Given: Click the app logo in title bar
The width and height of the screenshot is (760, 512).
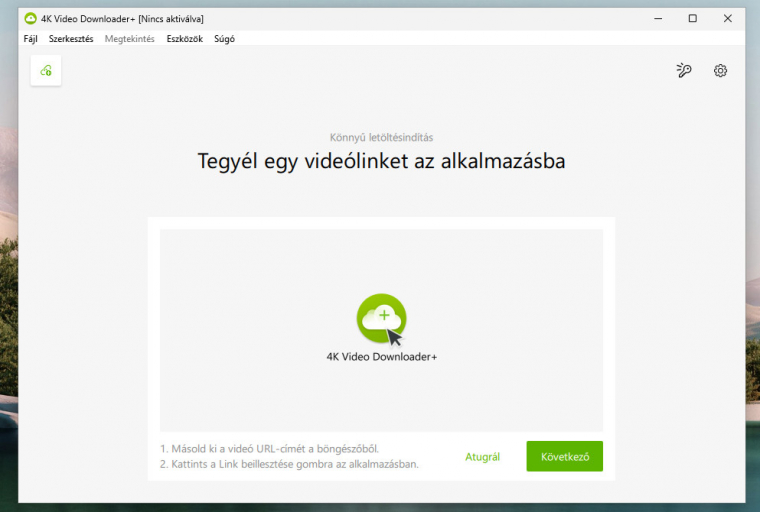Looking at the screenshot, I should pos(30,18).
